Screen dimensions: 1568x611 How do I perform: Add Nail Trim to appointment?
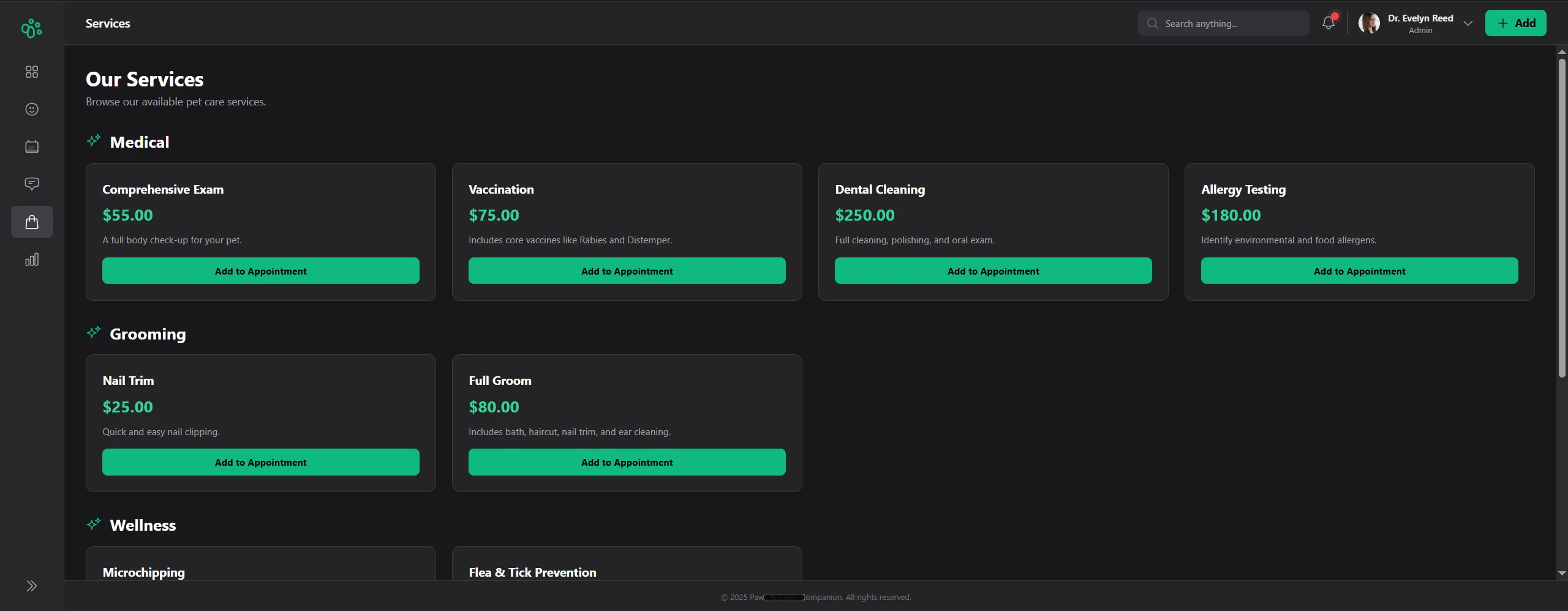coord(260,462)
